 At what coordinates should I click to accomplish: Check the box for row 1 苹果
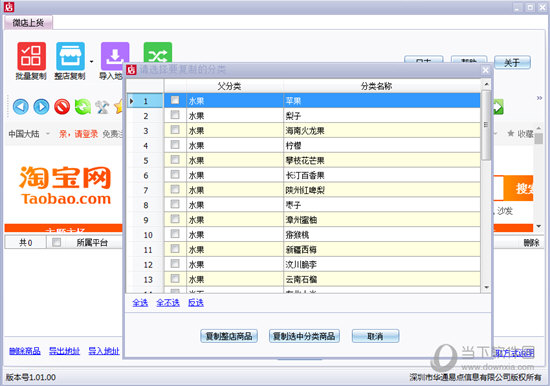pos(175,100)
